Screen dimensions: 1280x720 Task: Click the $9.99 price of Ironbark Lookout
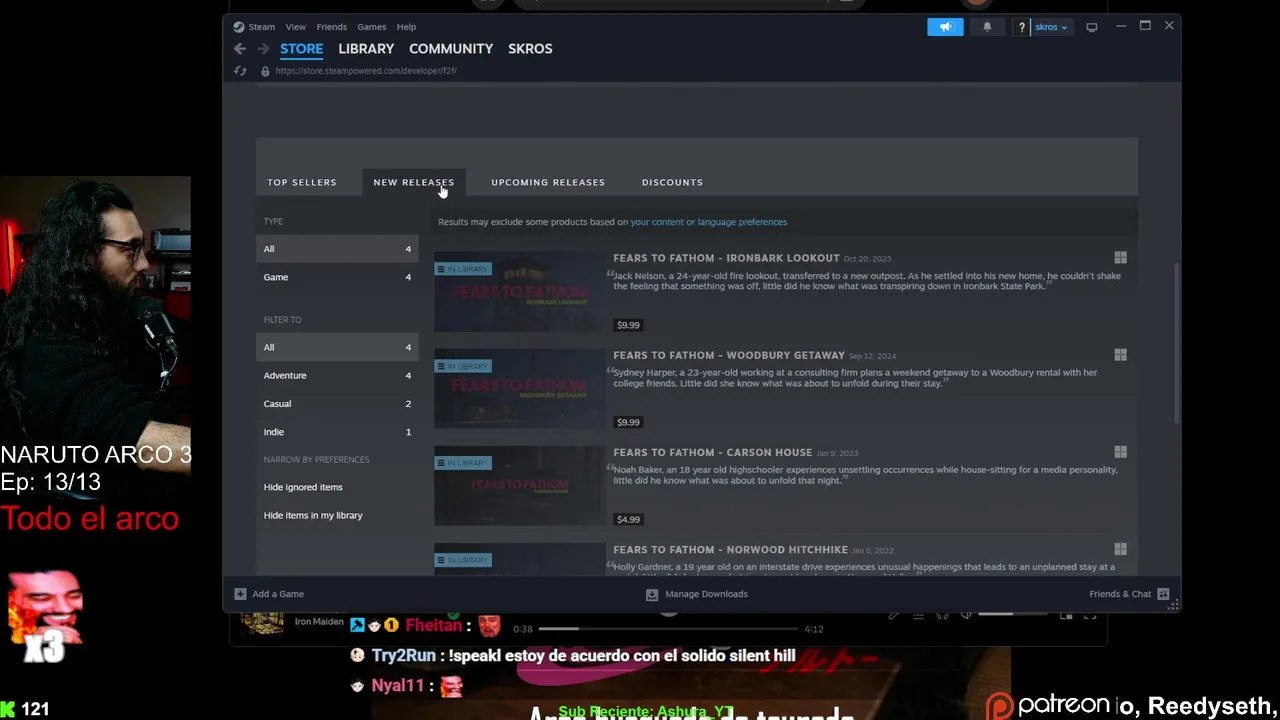628,325
